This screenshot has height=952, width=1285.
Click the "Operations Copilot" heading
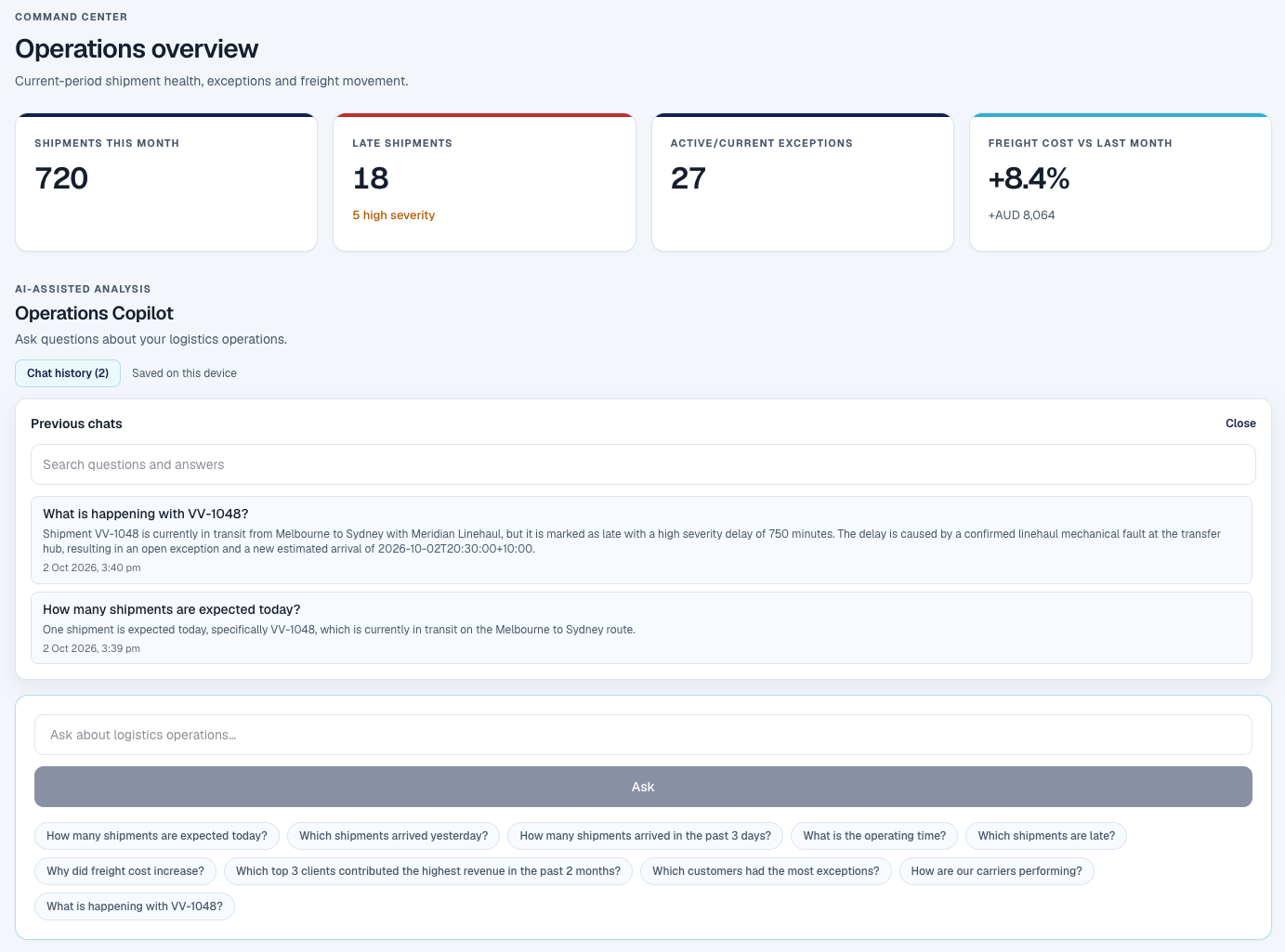coord(94,314)
